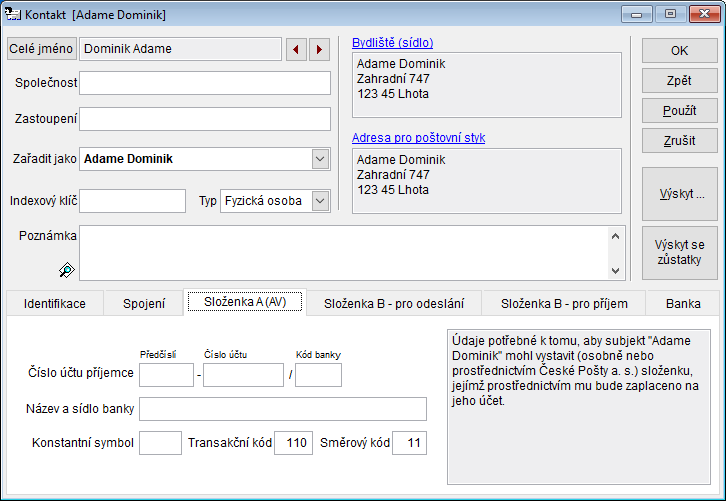The height and width of the screenshot is (501, 726).
Task: Click into the Společnost field
Action: tap(205, 82)
